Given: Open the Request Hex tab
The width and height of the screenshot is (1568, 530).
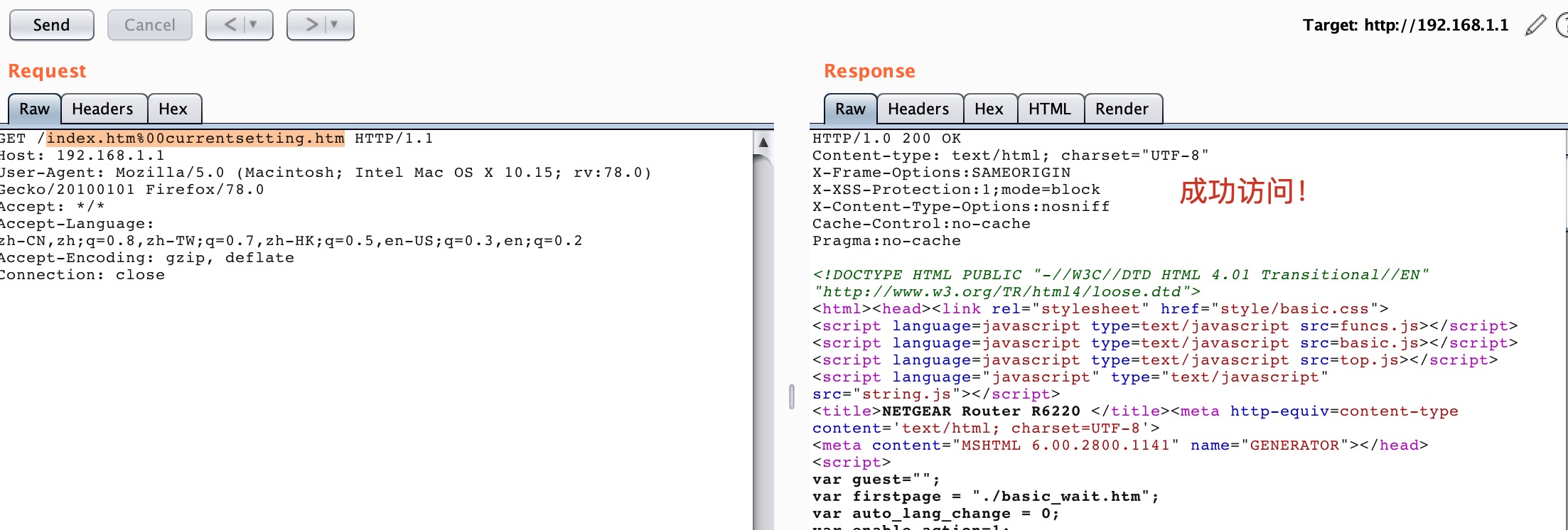Looking at the screenshot, I should [173, 109].
